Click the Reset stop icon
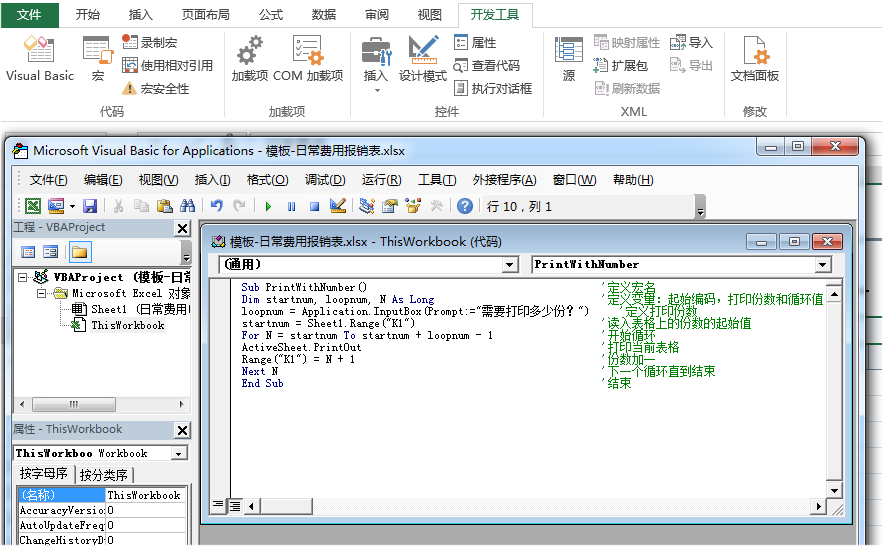883x546 pixels. 314,206
